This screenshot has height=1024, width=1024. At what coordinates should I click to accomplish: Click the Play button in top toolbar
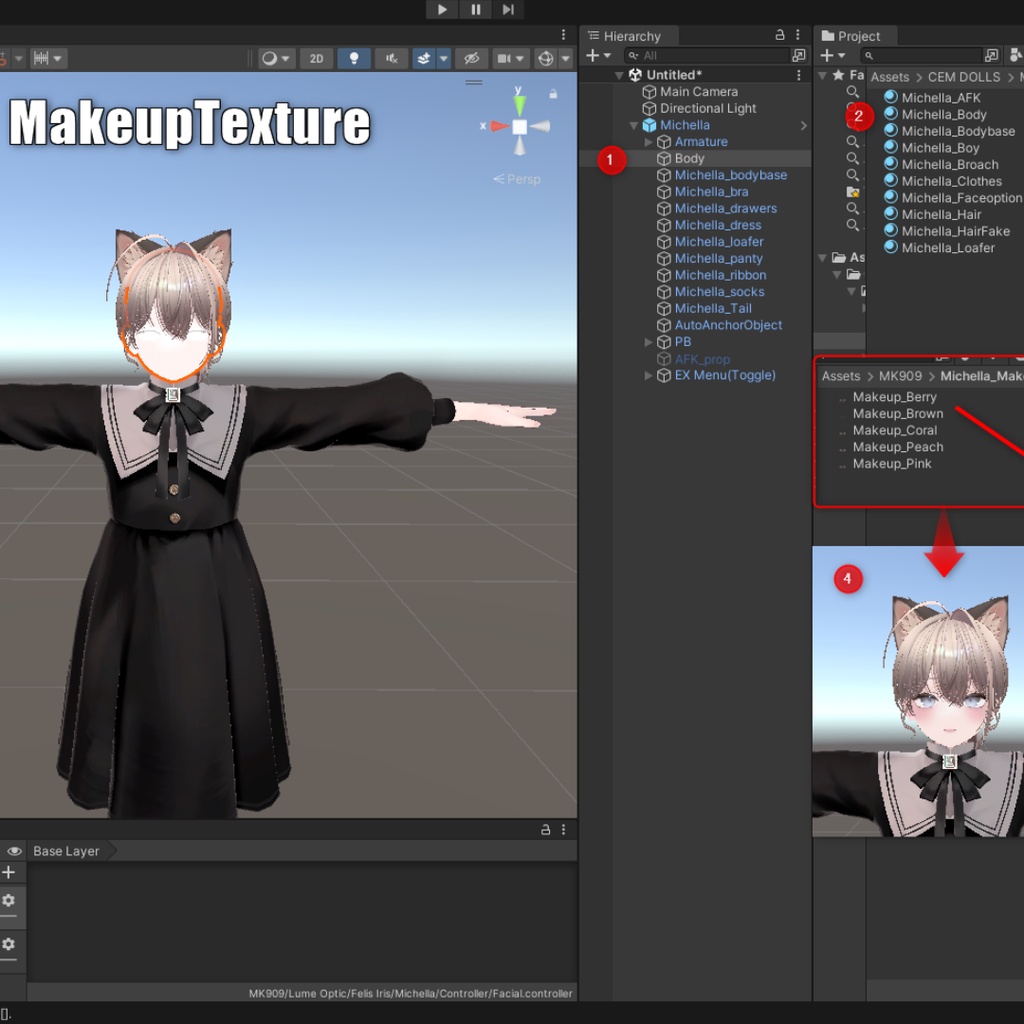442,9
